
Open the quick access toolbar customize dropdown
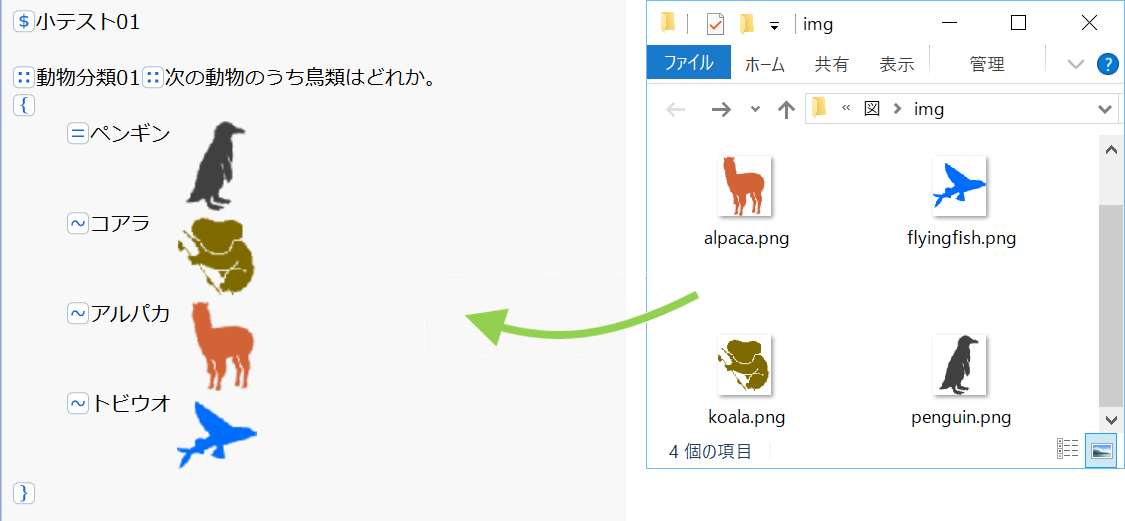774,25
